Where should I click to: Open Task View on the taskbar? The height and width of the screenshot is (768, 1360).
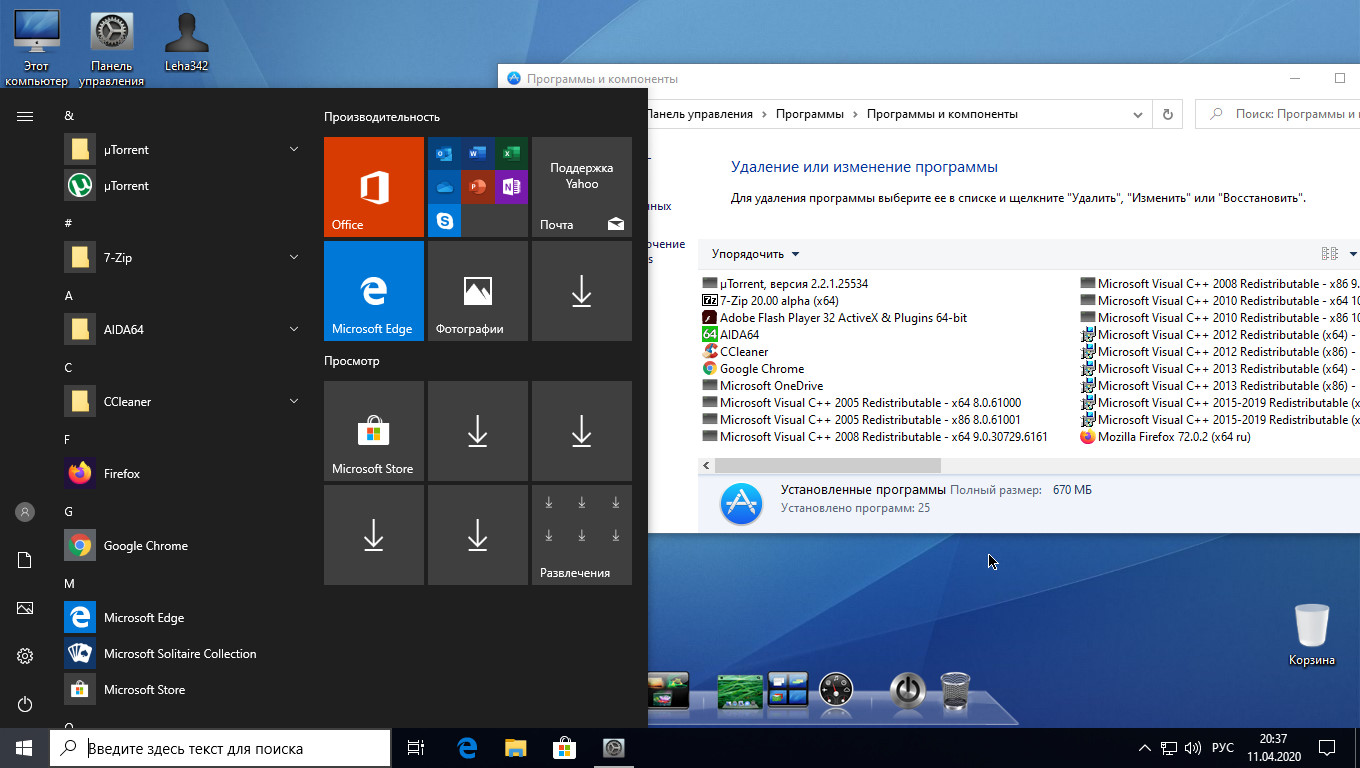click(x=416, y=748)
